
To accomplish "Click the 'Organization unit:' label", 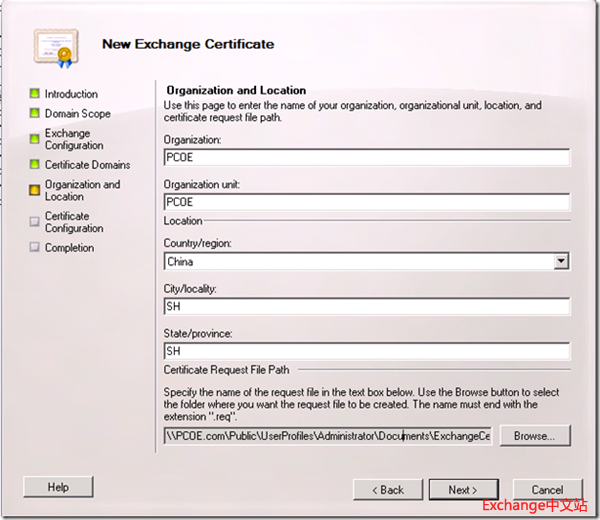I will [202, 184].
